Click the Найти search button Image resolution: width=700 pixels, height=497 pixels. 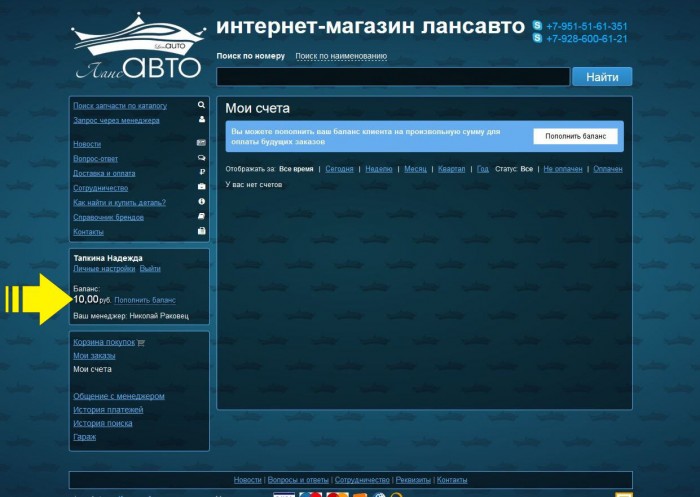[x=602, y=77]
